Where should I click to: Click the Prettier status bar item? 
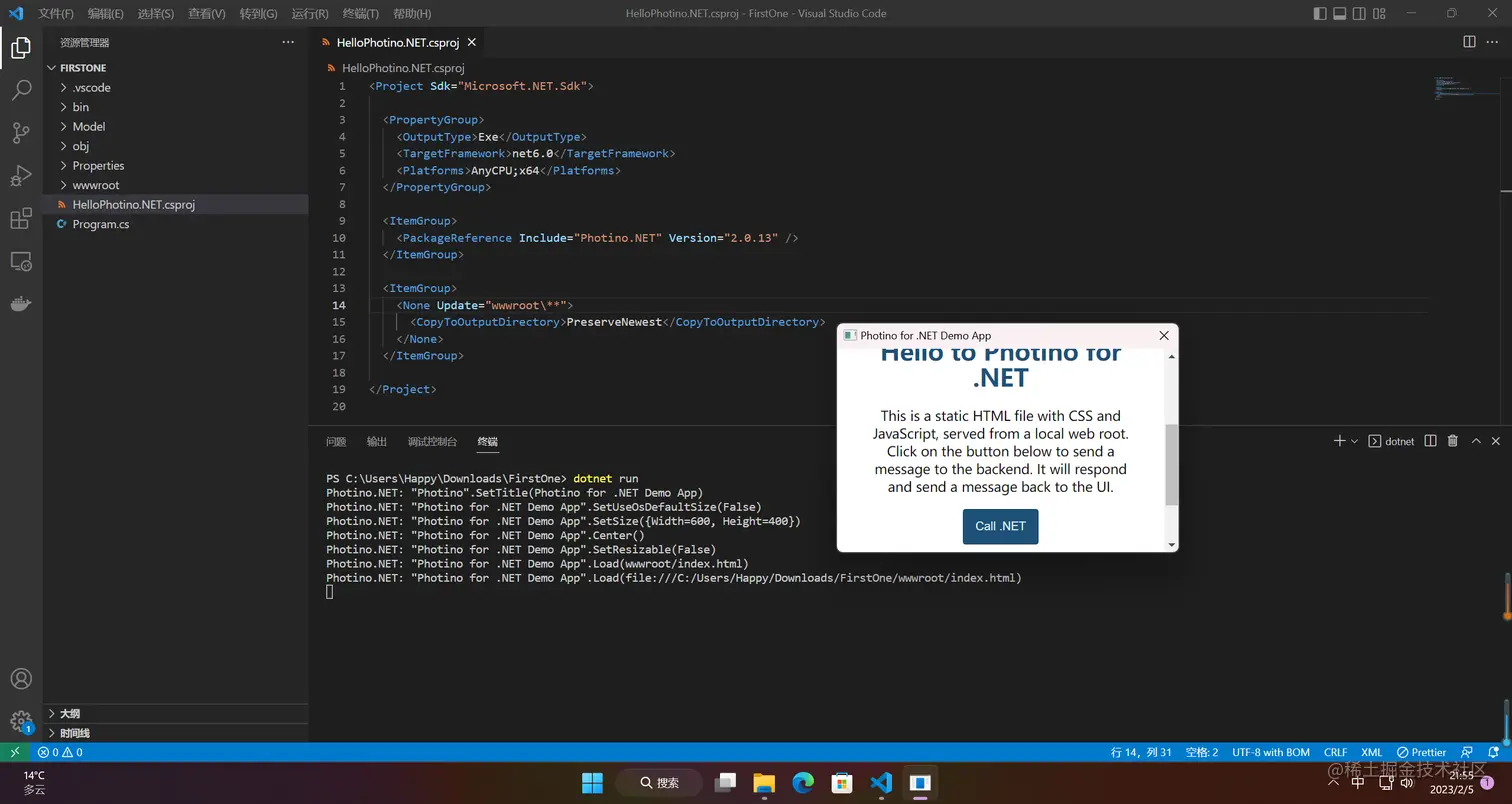pyautogui.click(x=1421, y=752)
